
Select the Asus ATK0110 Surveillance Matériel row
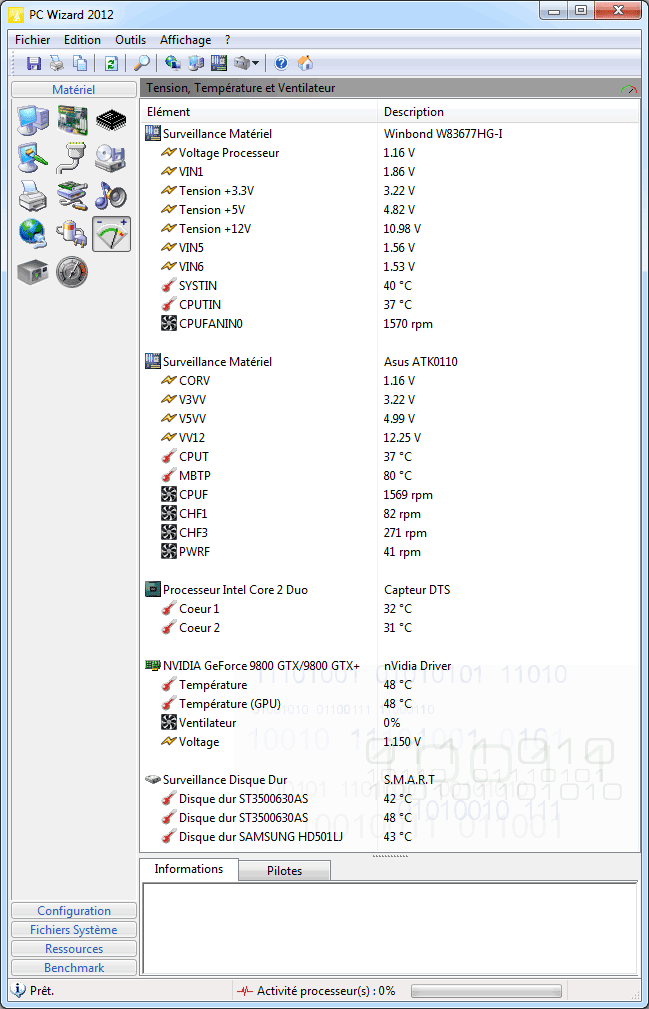tap(390, 362)
